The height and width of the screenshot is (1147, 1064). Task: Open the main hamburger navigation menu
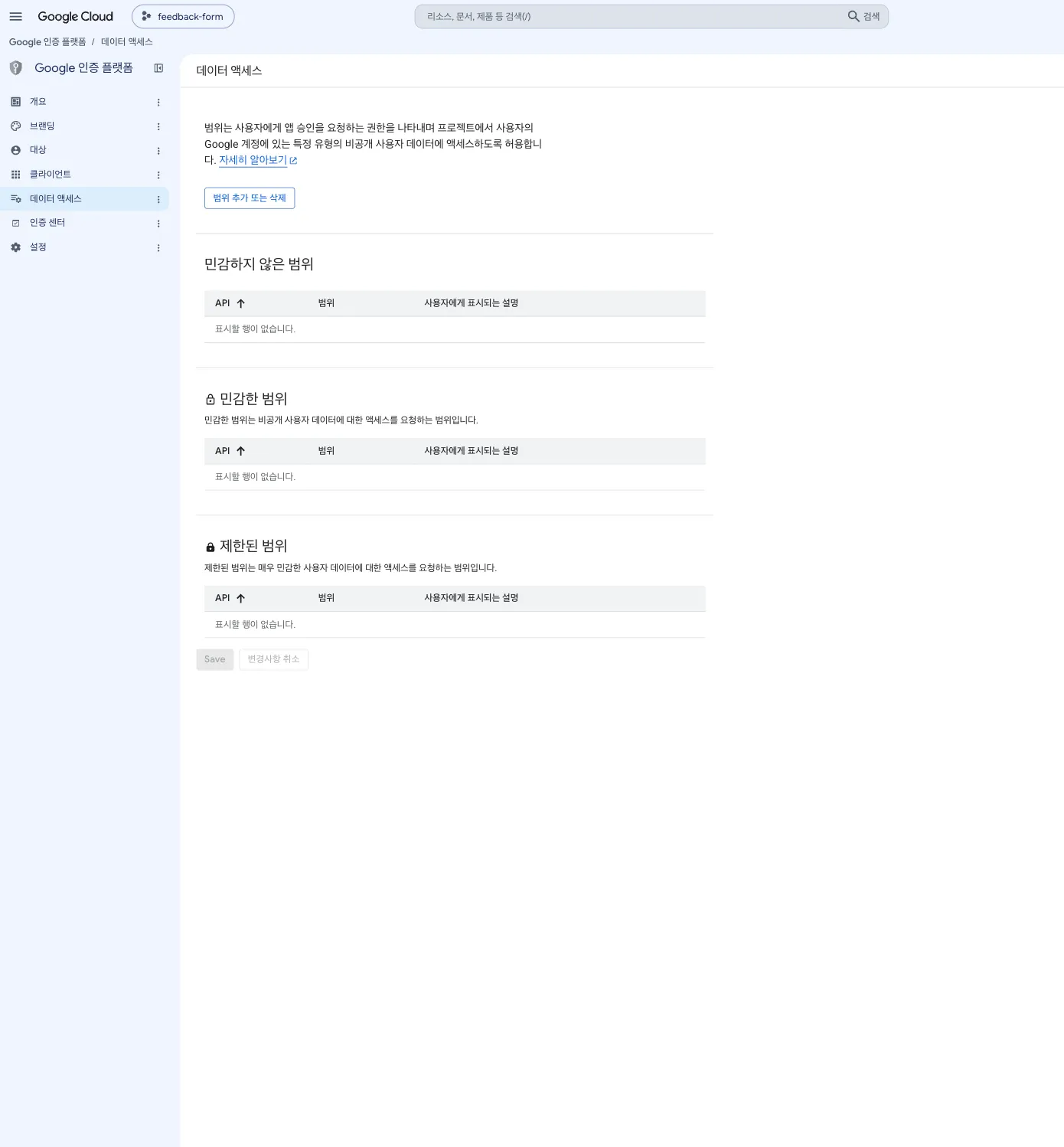(x=15, y=16)
